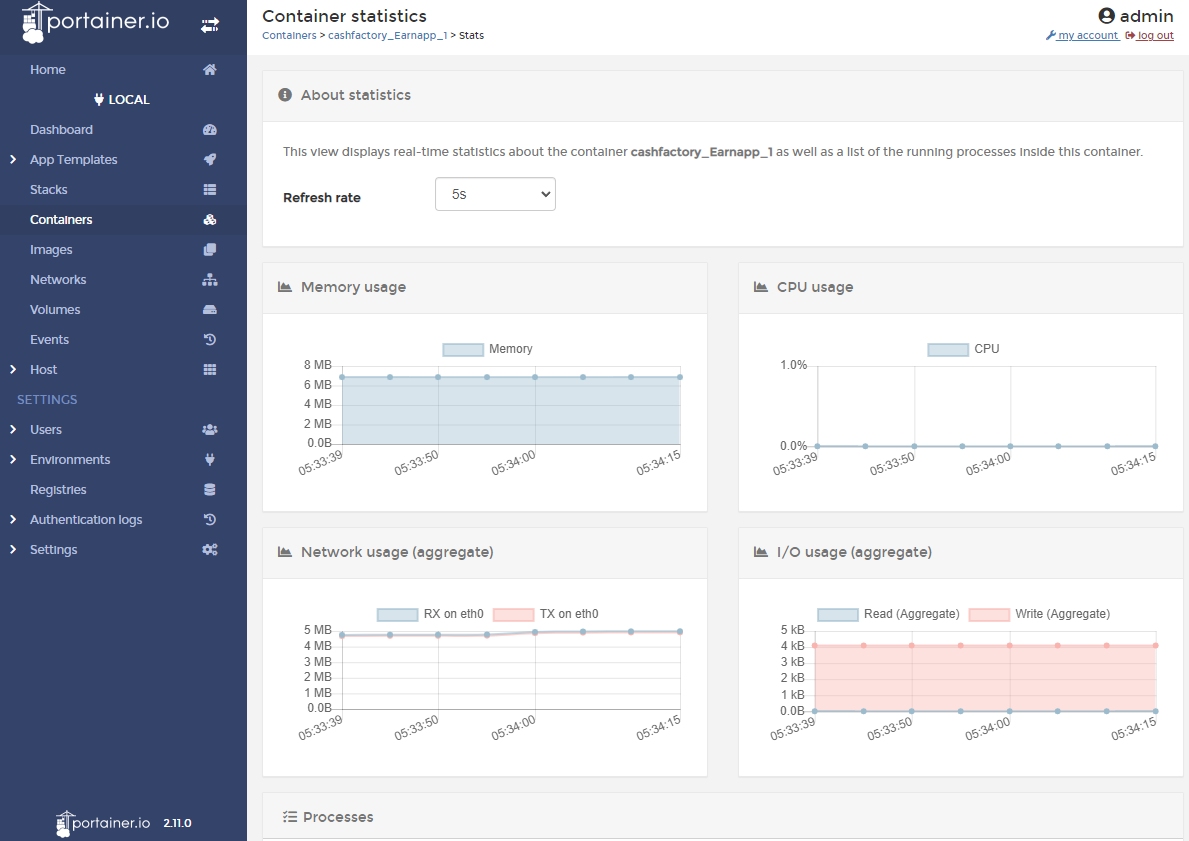Open cashfactory_Earnapp_1 breadcrumb link

coord(387,36)
